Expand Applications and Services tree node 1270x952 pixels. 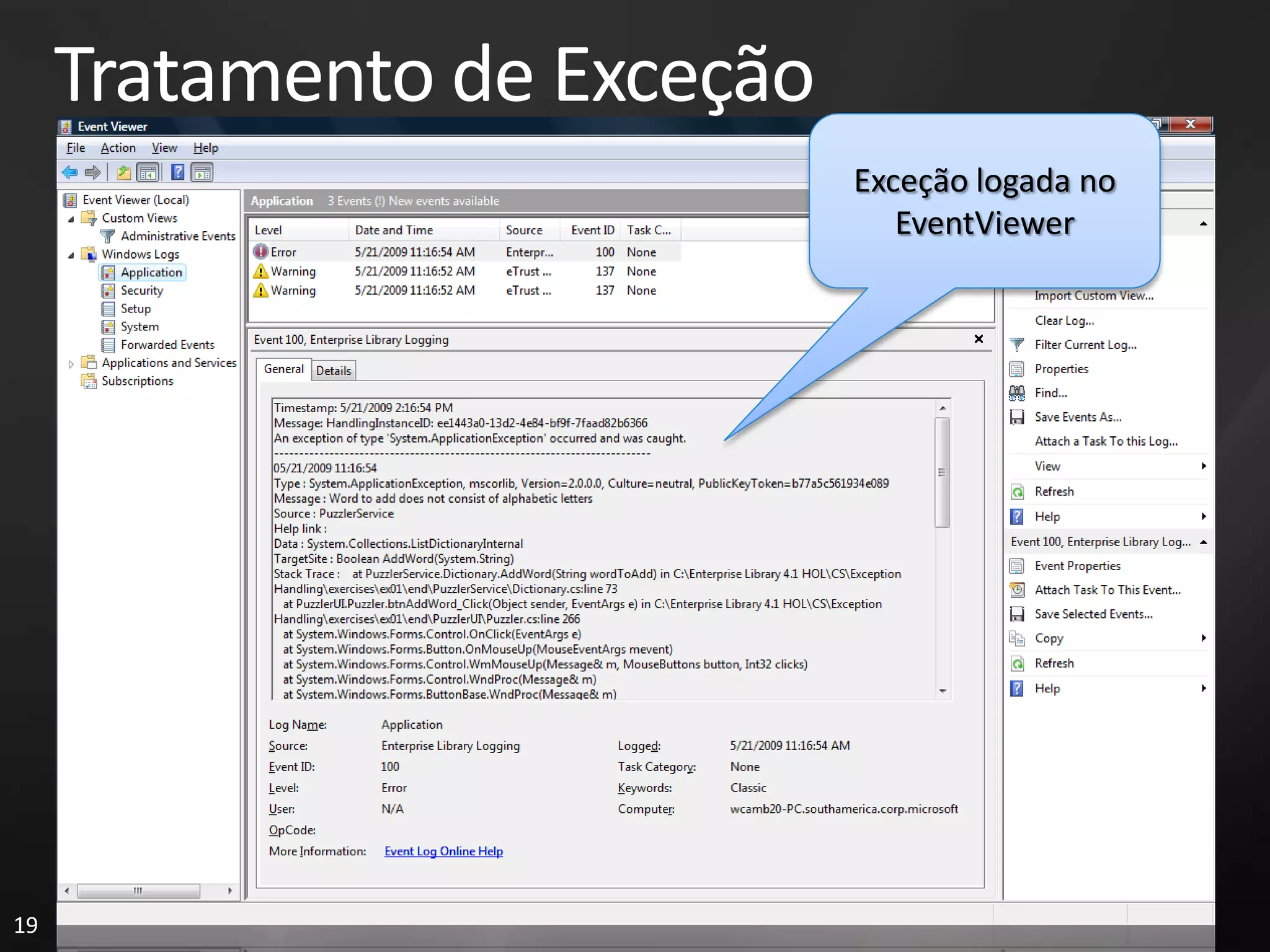[x=71, y=364]
